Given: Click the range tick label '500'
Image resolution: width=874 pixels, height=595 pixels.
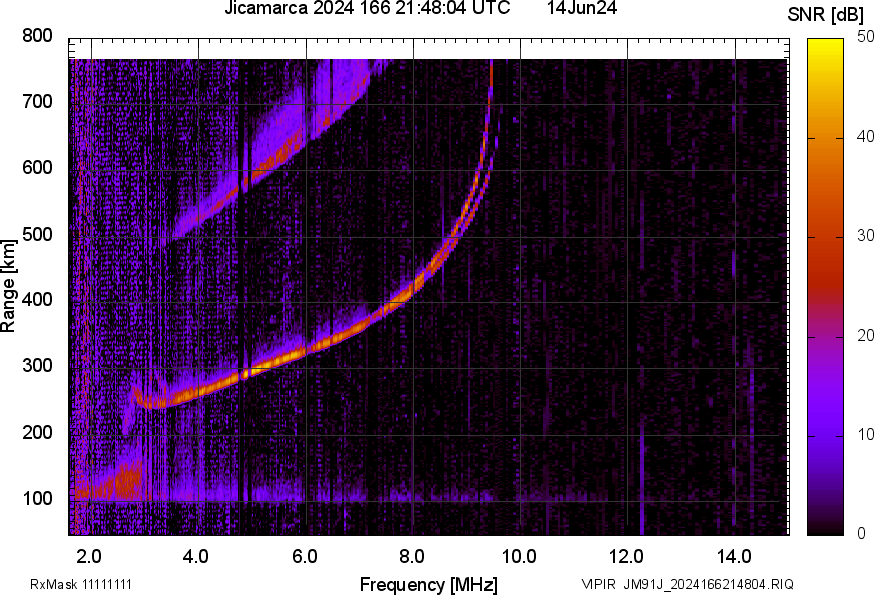Looking at the screenshot, I should (37, 234).
